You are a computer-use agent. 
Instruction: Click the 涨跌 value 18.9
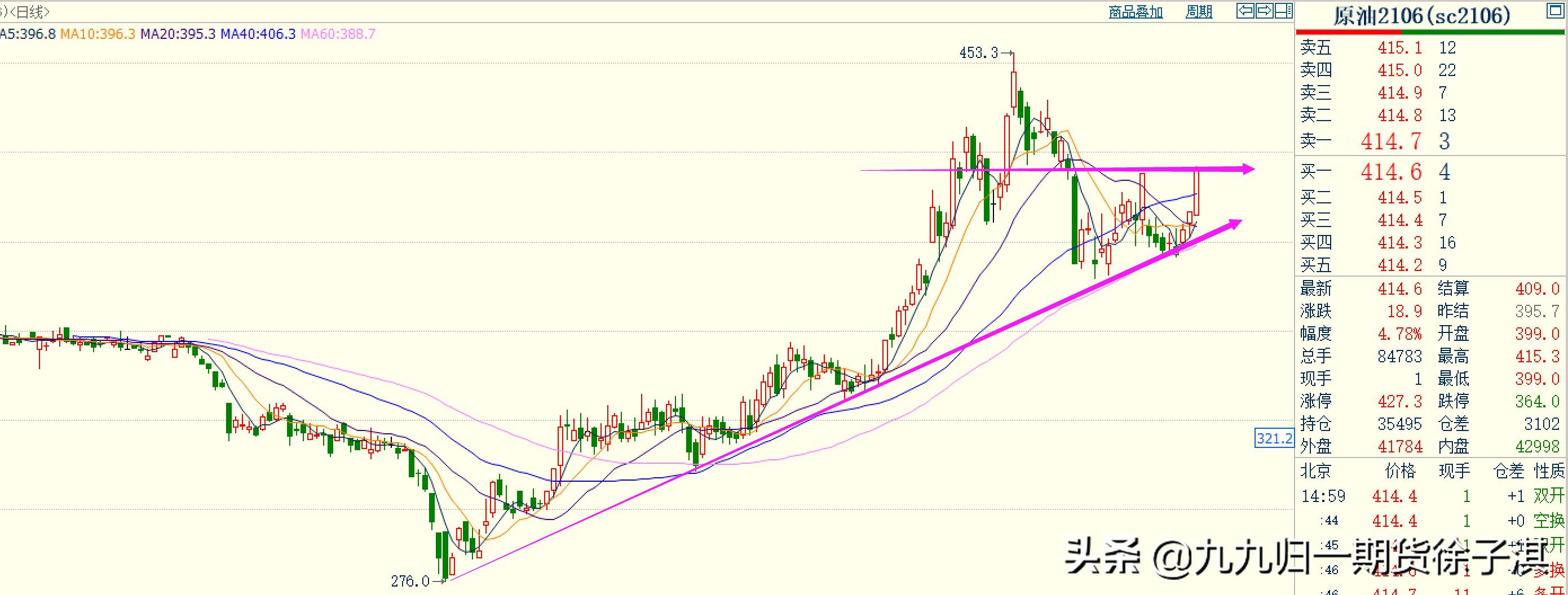click(x=1404, y=311)
